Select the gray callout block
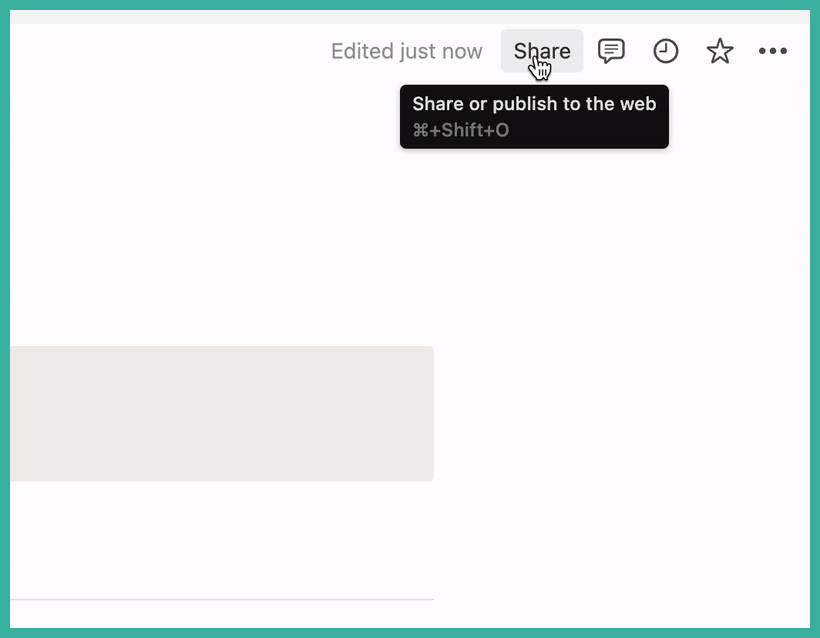 tap(222, 414)
